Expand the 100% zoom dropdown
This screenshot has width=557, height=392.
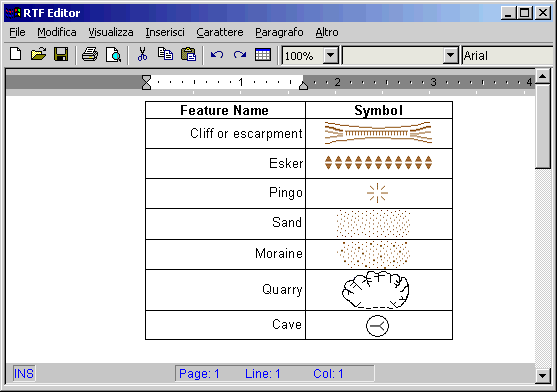pyautogui.click(x=331, y=55)
